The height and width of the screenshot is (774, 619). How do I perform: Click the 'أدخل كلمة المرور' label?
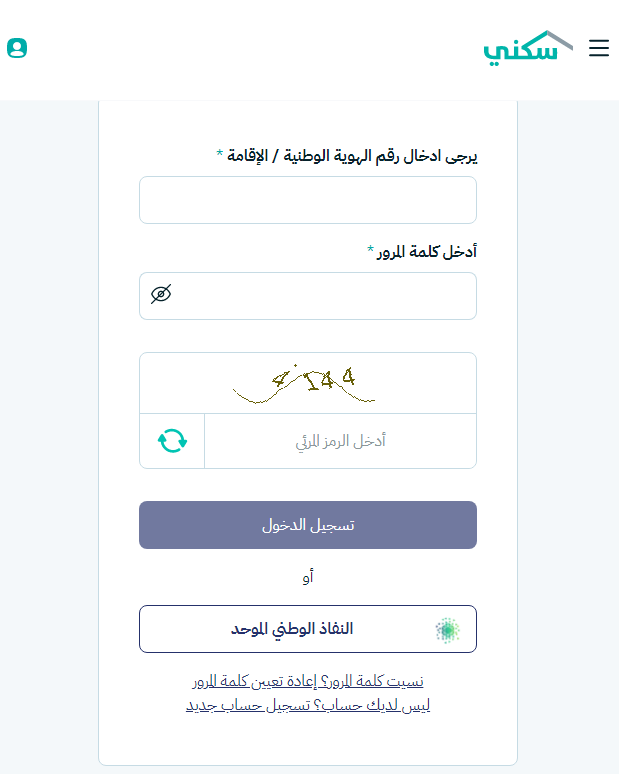[x=427, y=251]
